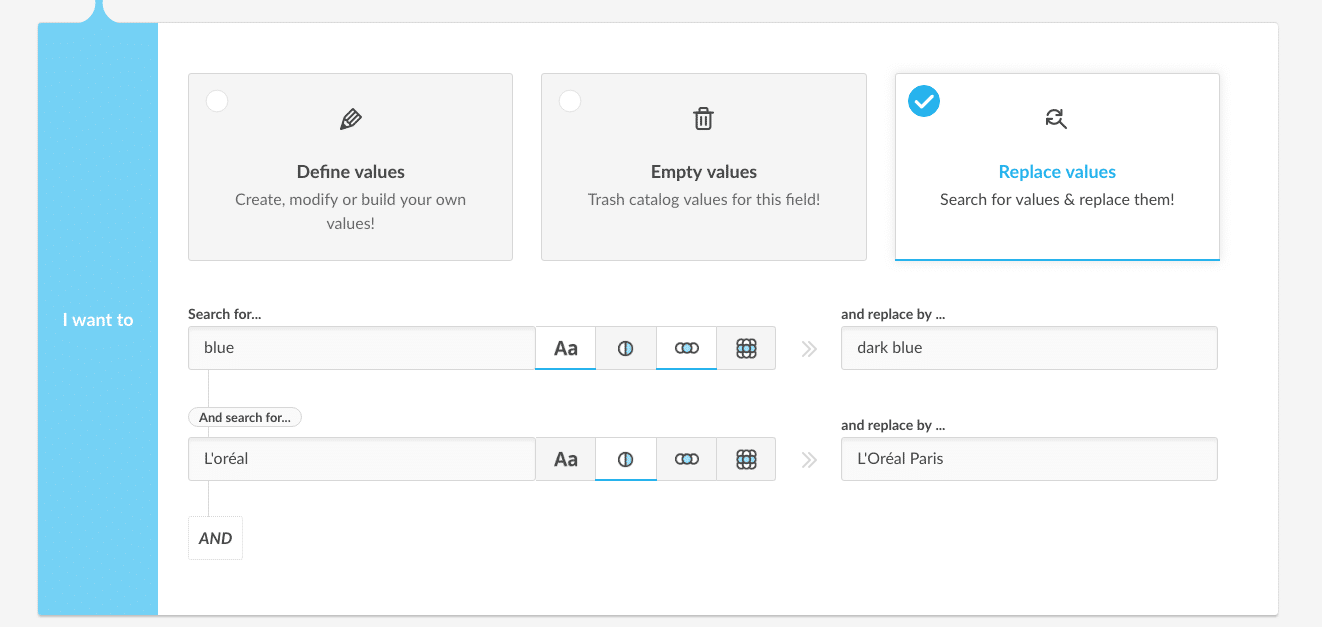Click the Replace values search-refresh icon
The width and height of the screenshot is (1322, 627).
click(x=1057, y=119)
